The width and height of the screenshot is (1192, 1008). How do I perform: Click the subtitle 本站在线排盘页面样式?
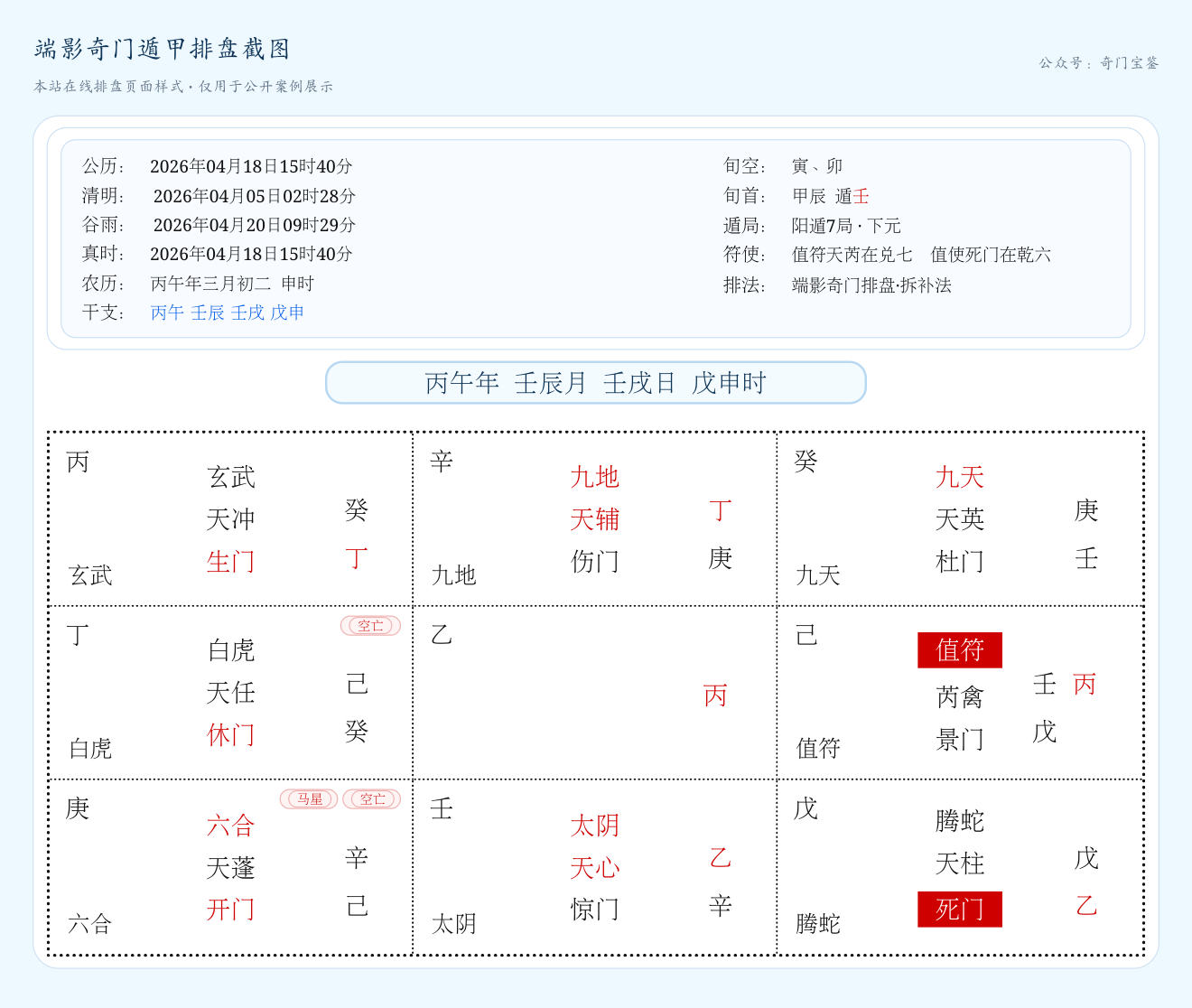(x=109, y=87)
